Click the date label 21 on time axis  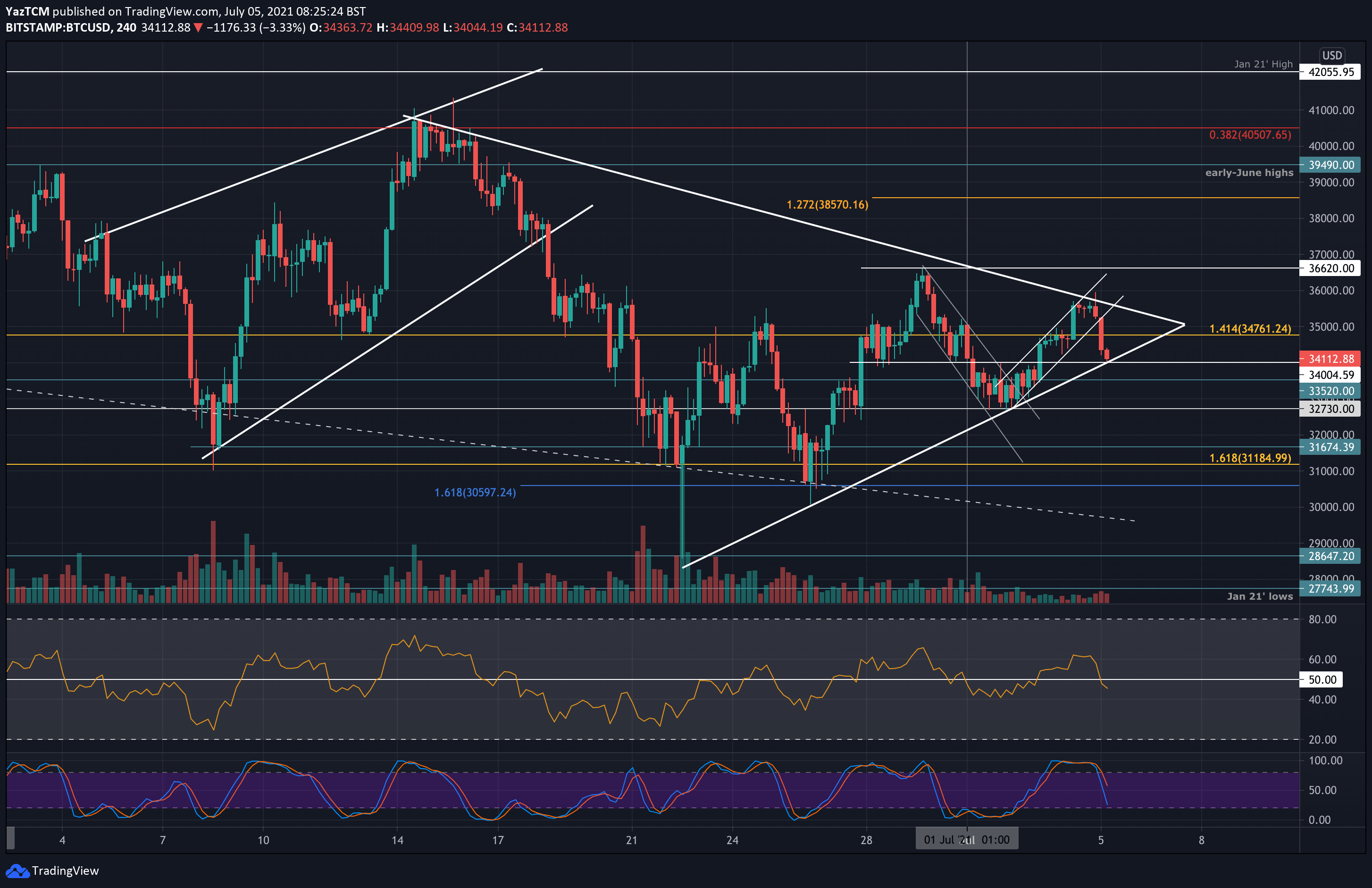[x=632, y=840]
